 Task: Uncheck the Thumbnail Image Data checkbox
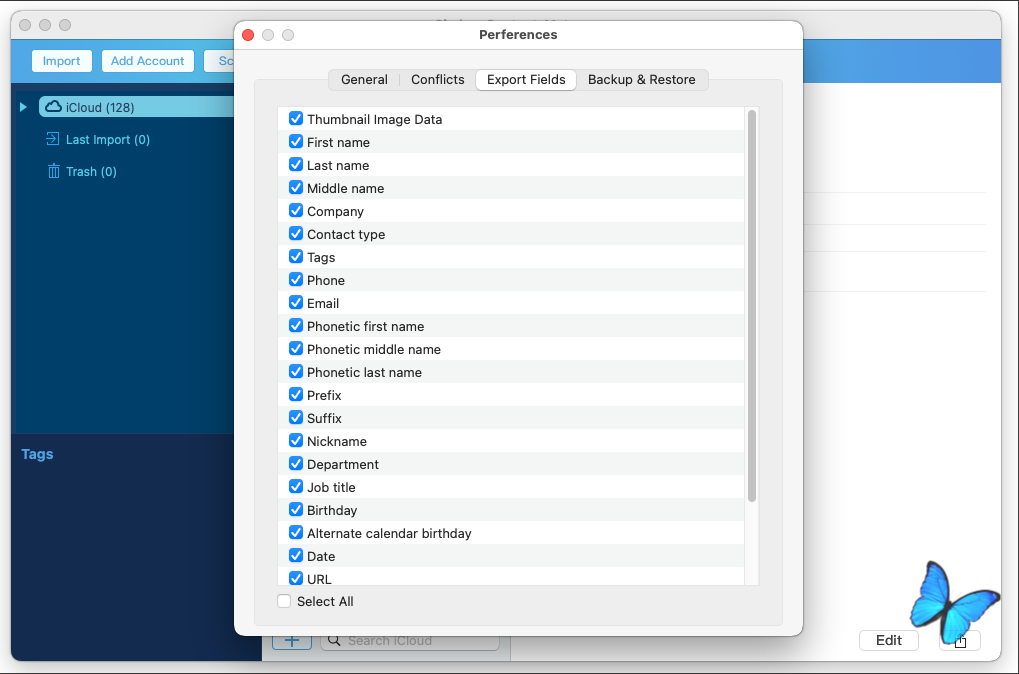tap(296, 119)
